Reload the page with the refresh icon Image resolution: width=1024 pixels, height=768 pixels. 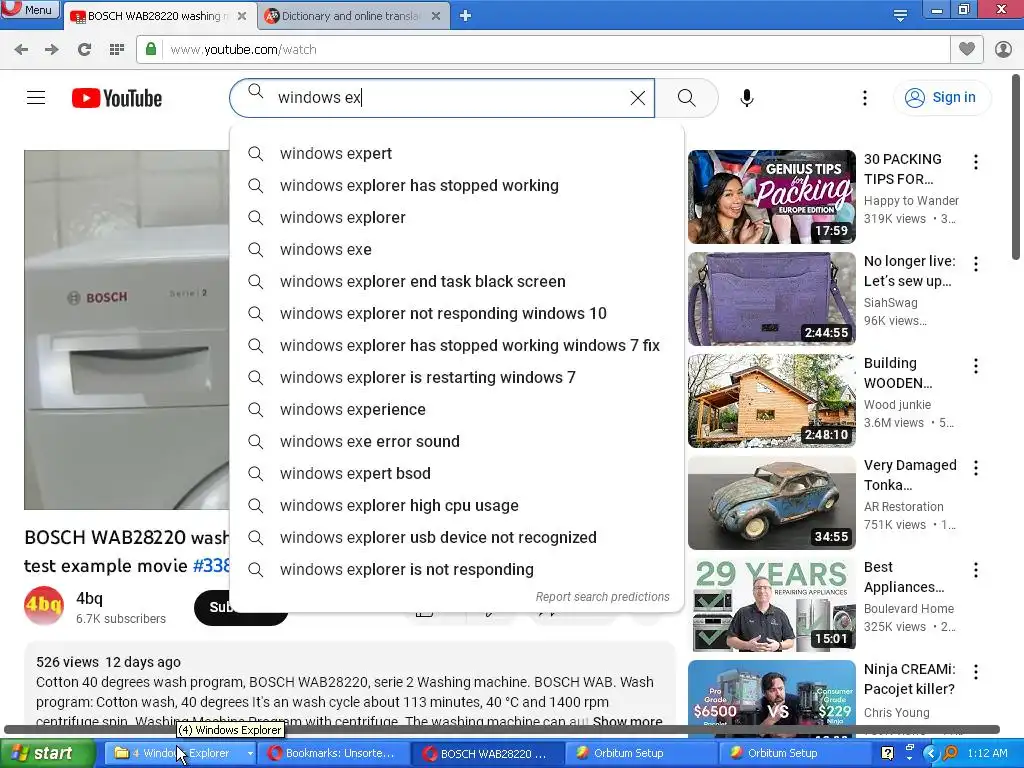(x=84, y=50)
